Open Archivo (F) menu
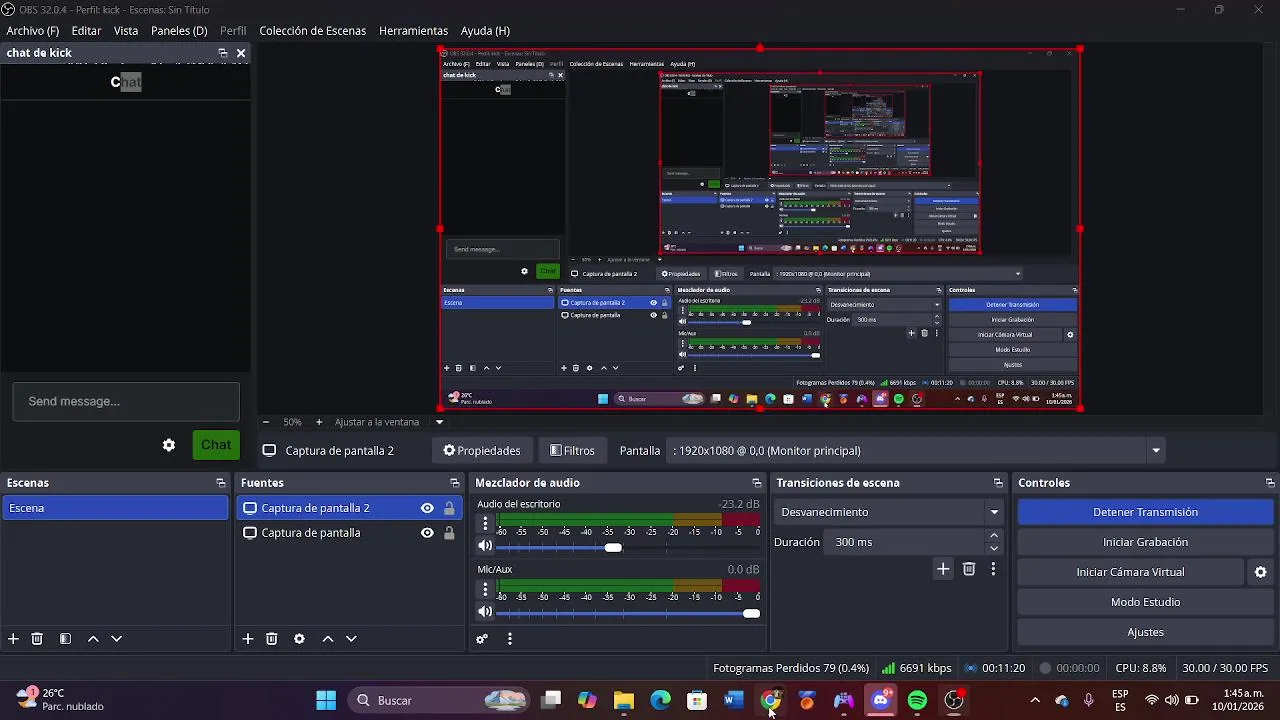Screen dimensions: 1280x720 pyautogui.click(x=32, y=31)
